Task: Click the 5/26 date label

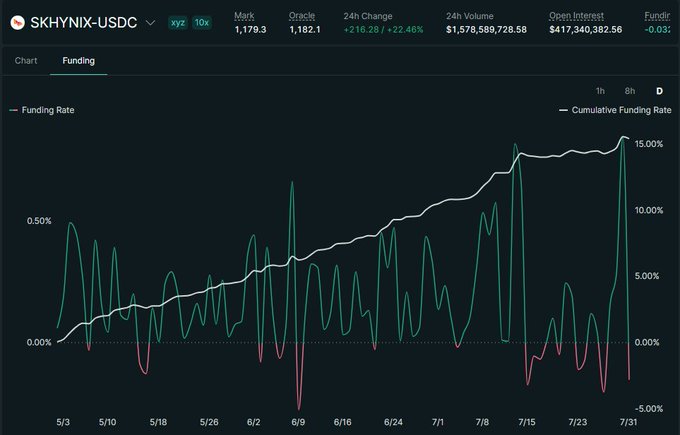Action: [x=209, y=422]
